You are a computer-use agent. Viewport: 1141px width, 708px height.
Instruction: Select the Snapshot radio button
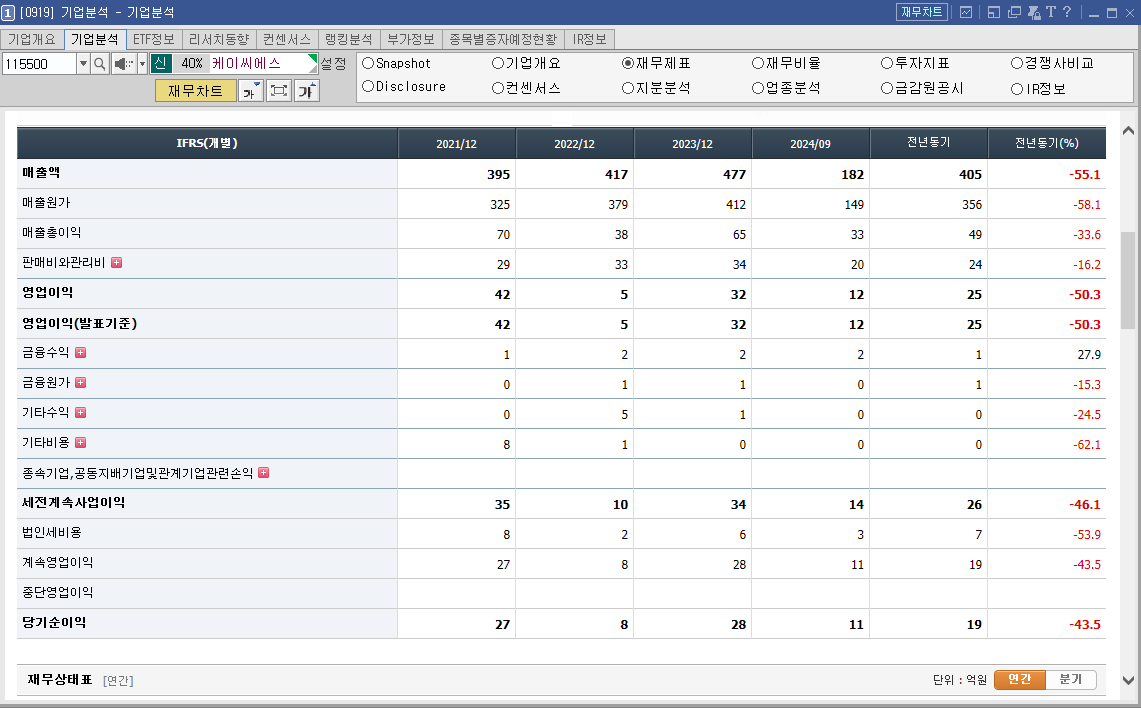point(369,62)
